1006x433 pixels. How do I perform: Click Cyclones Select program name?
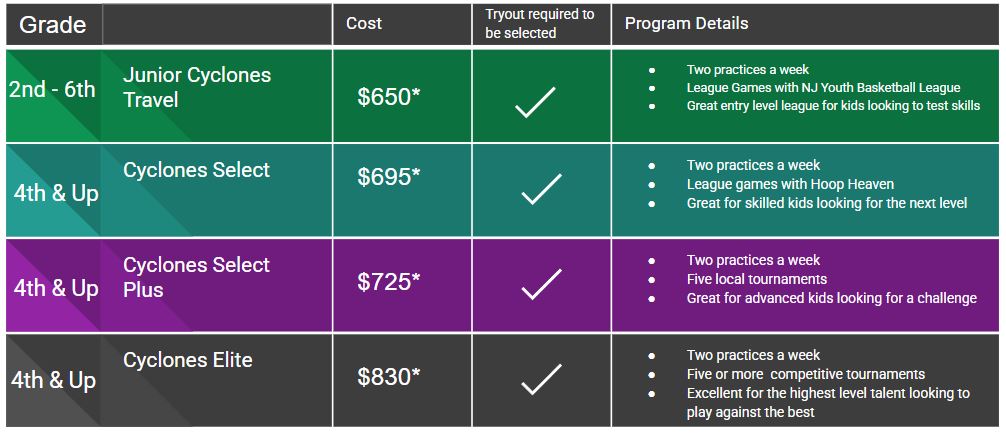pos(196,170)
